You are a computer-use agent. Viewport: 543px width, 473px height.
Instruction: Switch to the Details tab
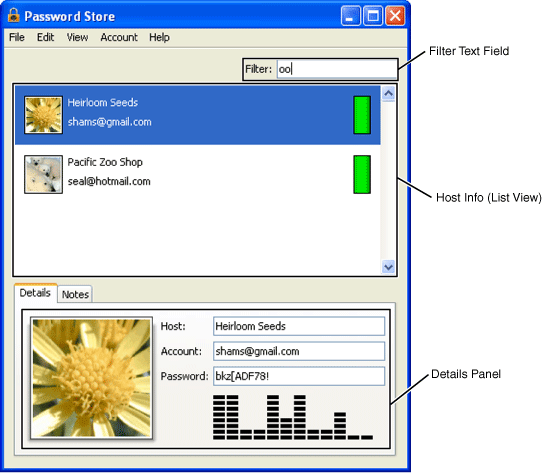coord(35,293)
